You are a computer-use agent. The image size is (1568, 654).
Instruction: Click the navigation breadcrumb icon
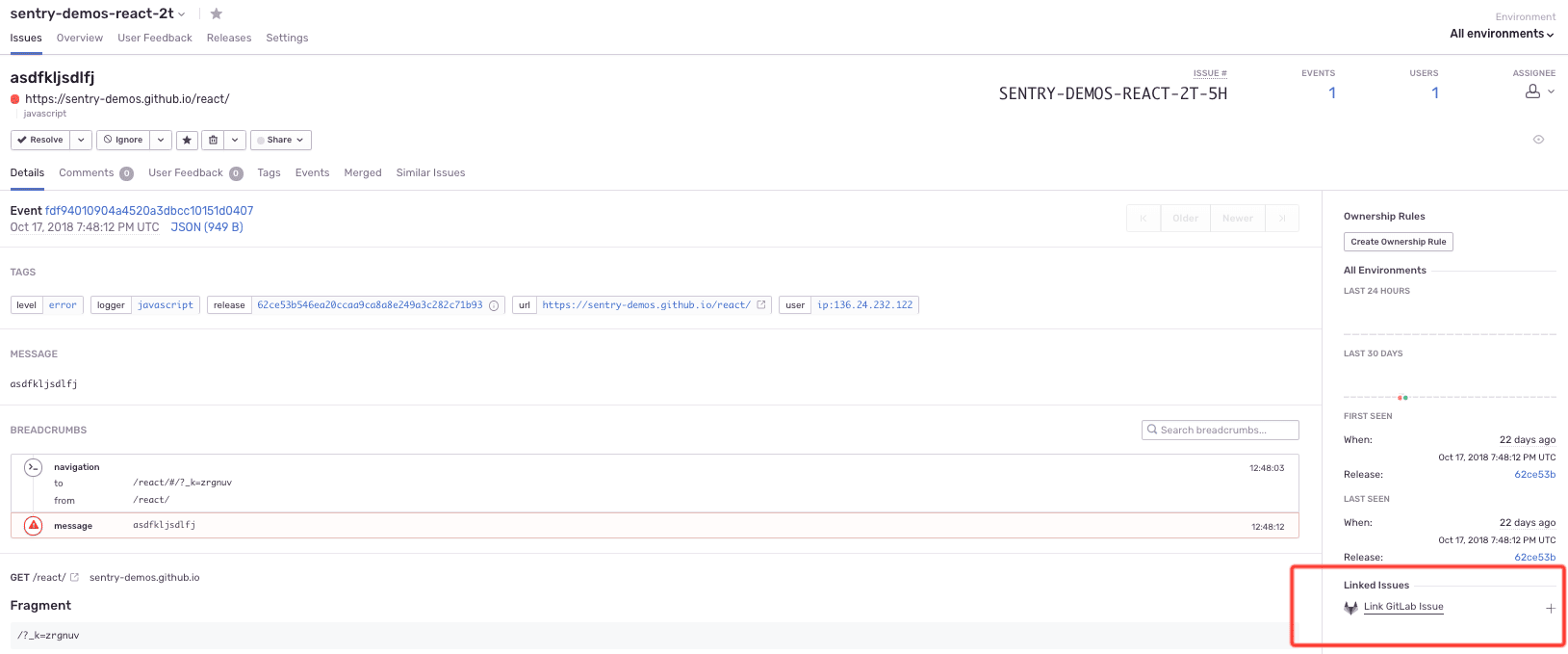point(34,467)
